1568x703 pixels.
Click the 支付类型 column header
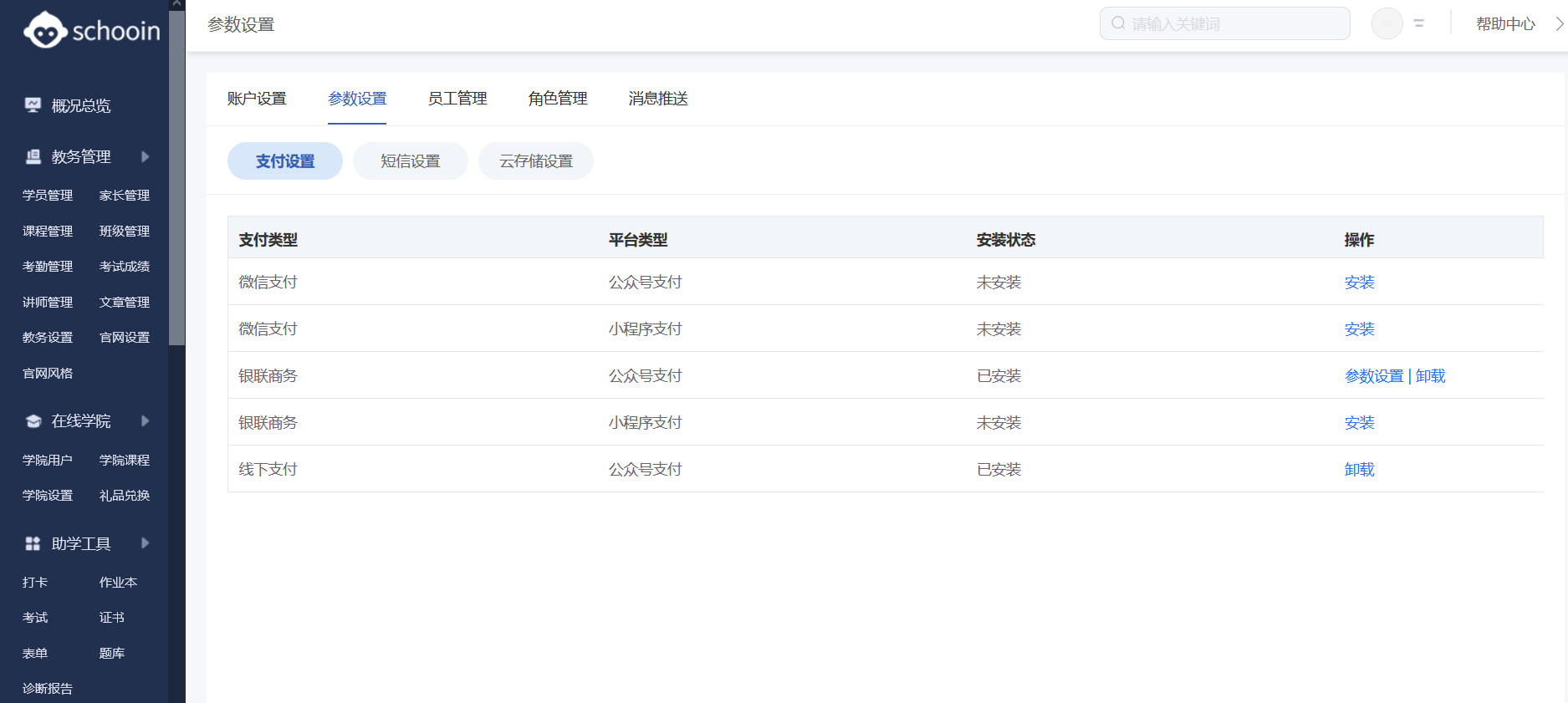coord(268,240)
